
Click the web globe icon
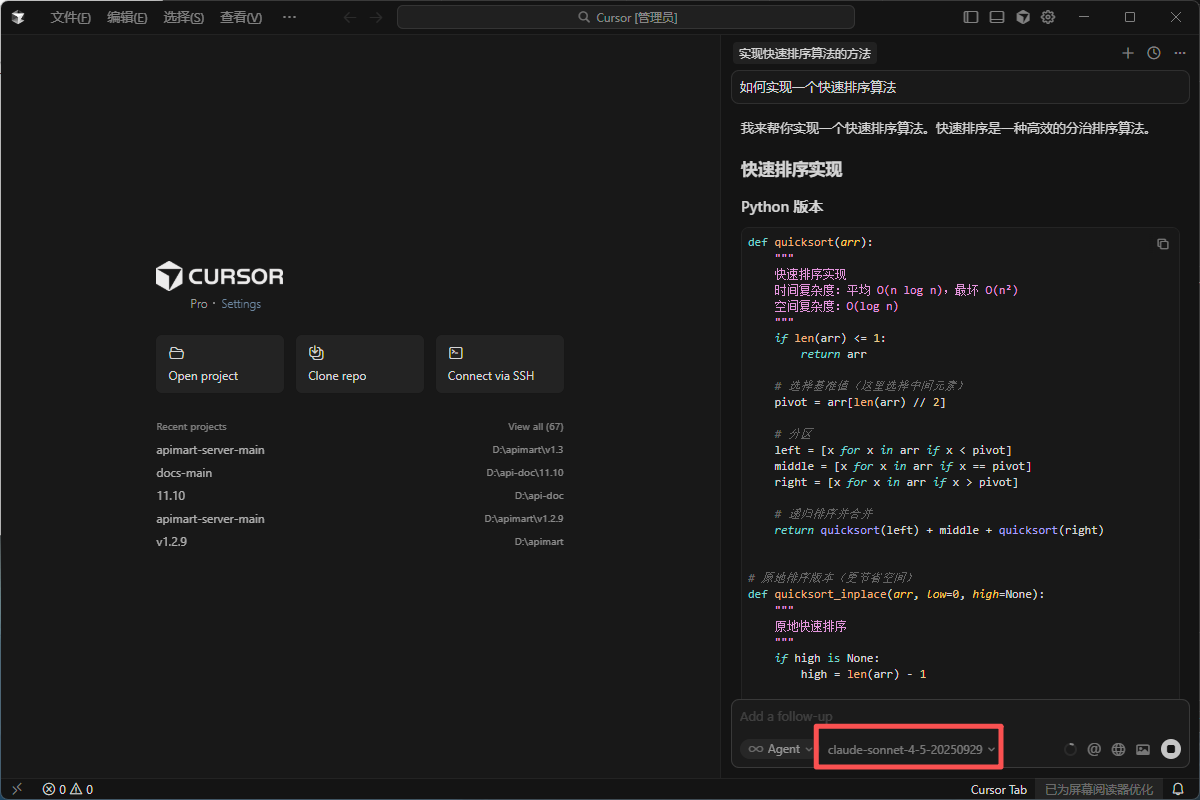tap(1119, 749)
